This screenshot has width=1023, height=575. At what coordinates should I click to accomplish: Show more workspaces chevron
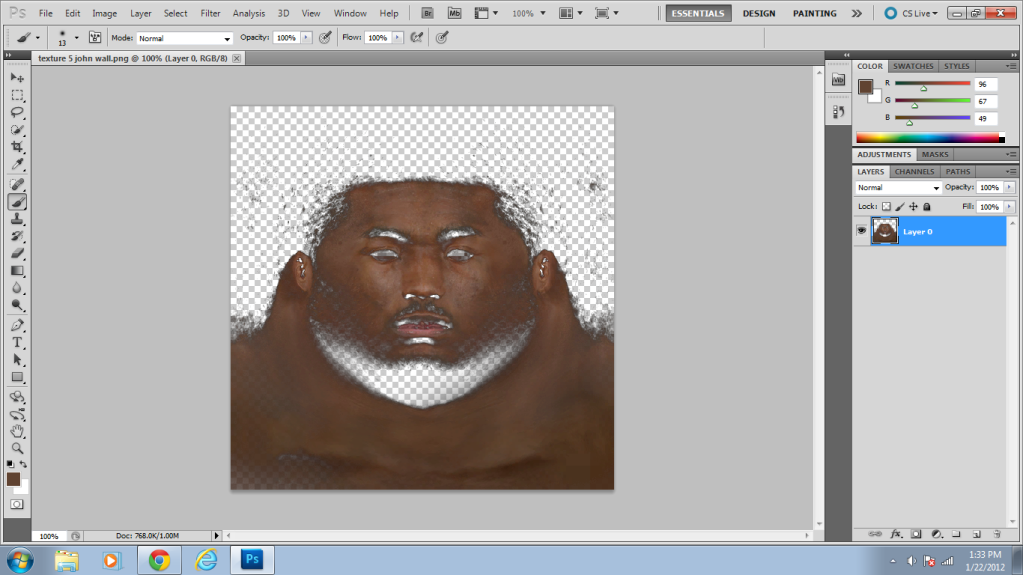pyautogui.click(x=857, y=13)
